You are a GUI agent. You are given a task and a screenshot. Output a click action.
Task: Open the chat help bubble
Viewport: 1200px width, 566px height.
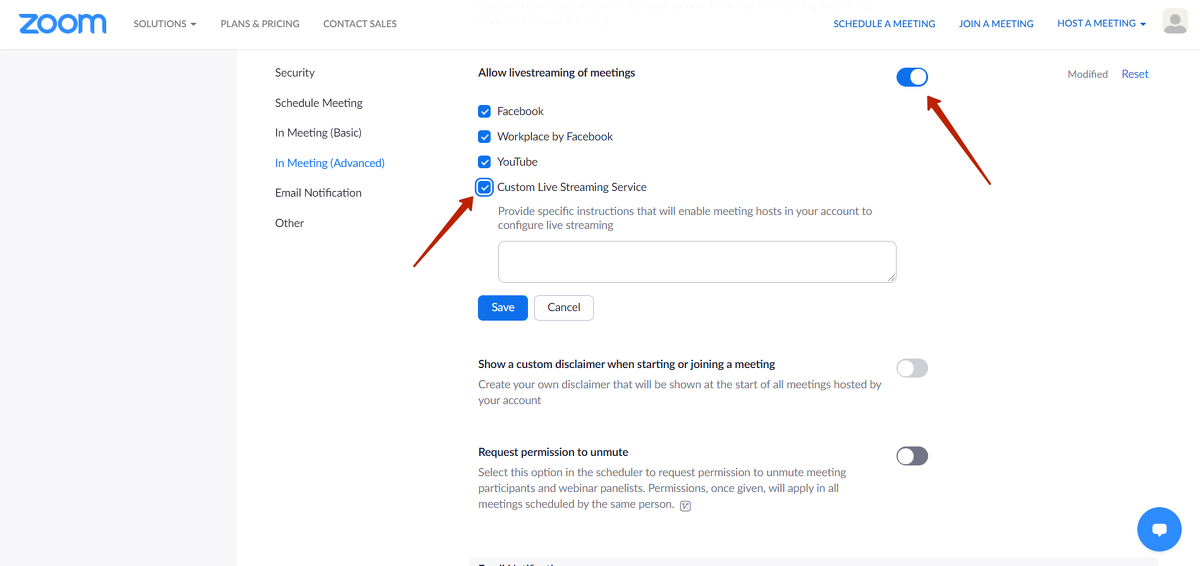pos(1159,529)
